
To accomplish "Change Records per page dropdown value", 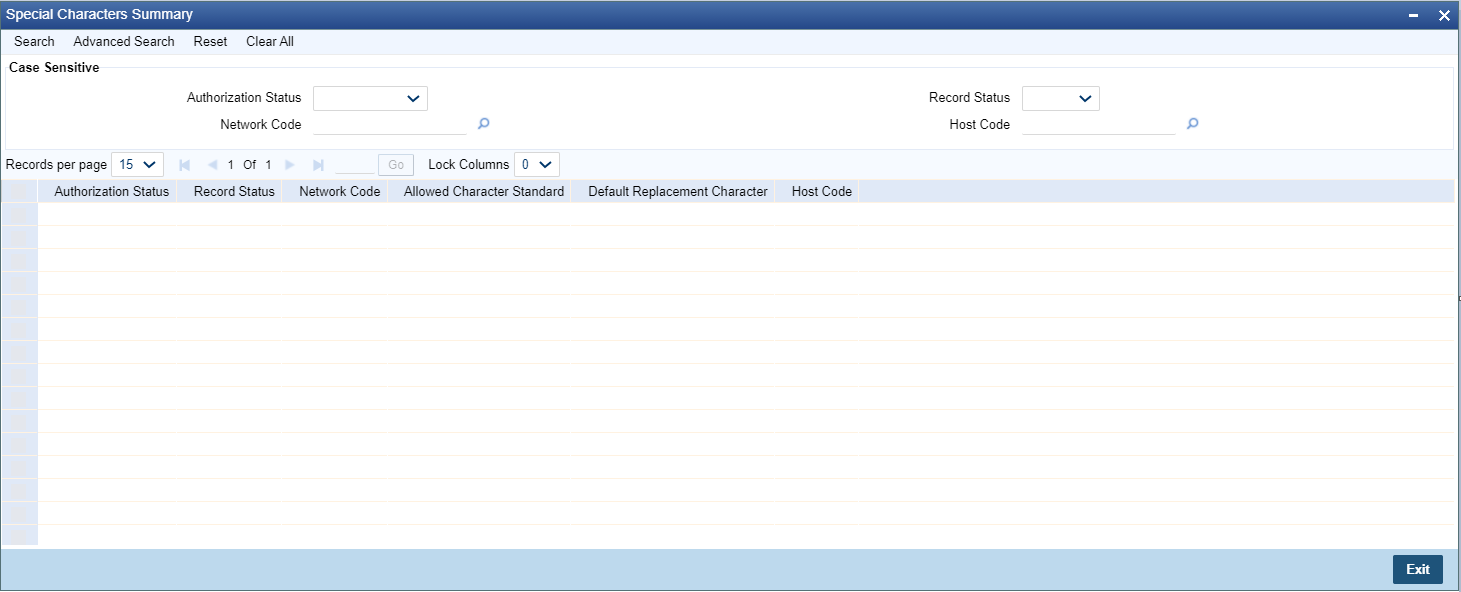I will tap(137, 165).
